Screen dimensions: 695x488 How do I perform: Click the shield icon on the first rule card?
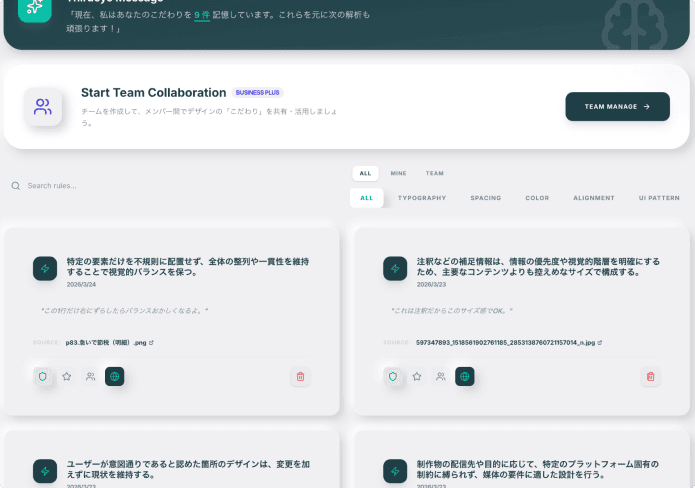pyautogui.click(x=42, y=376)
